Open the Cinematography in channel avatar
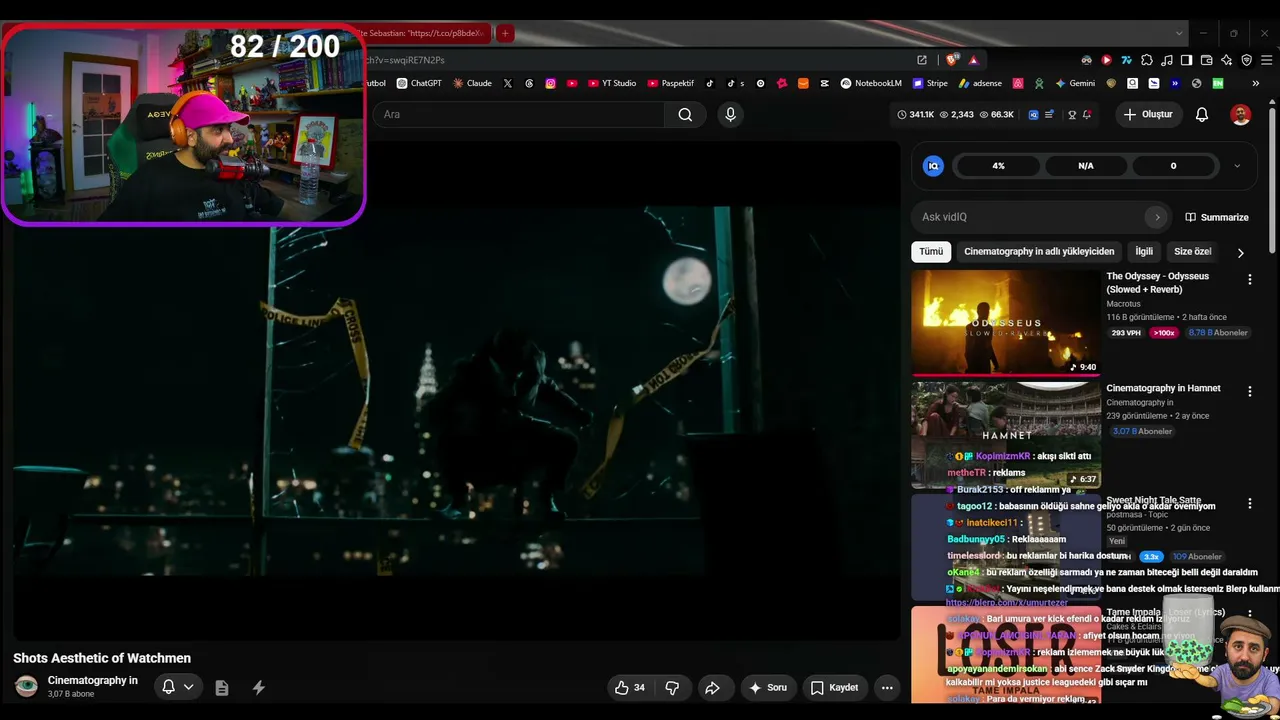This screenshot has height=720, width=1280. [x=27, y=686]
